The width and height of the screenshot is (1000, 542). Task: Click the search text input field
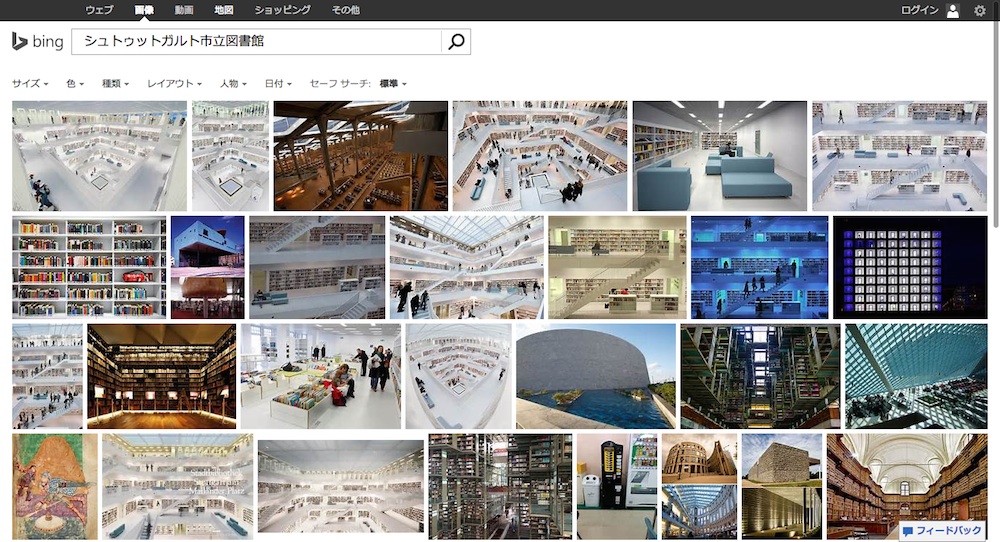258,42
